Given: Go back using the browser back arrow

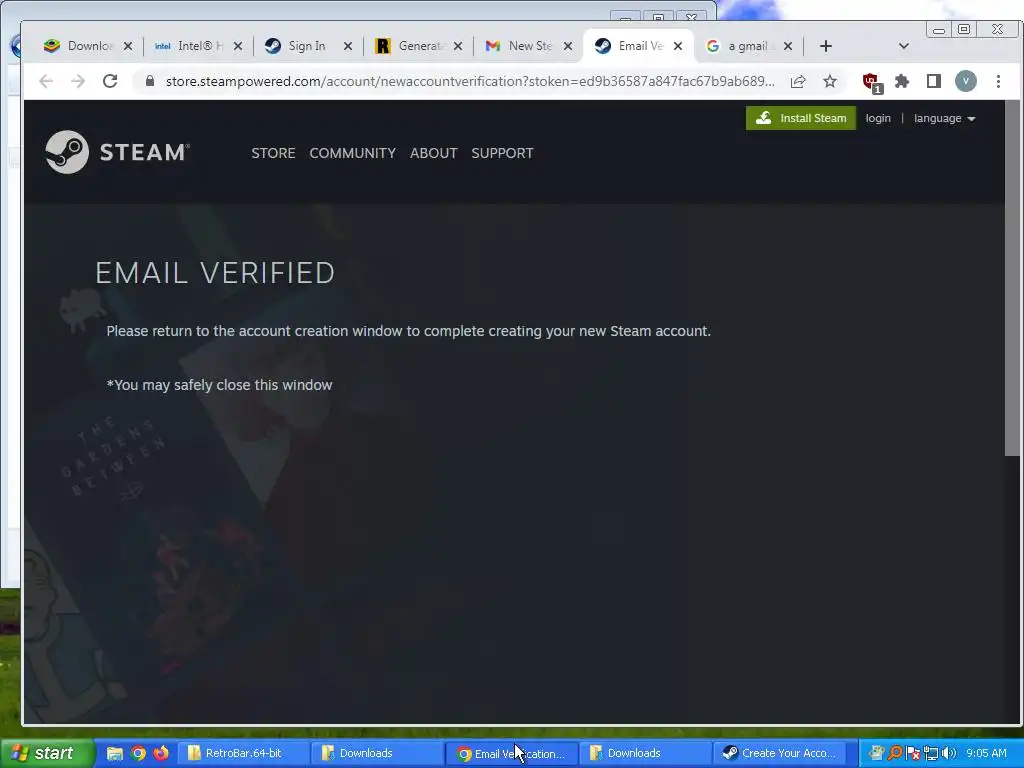Looking at the screenshot, I should pos(46,81).
